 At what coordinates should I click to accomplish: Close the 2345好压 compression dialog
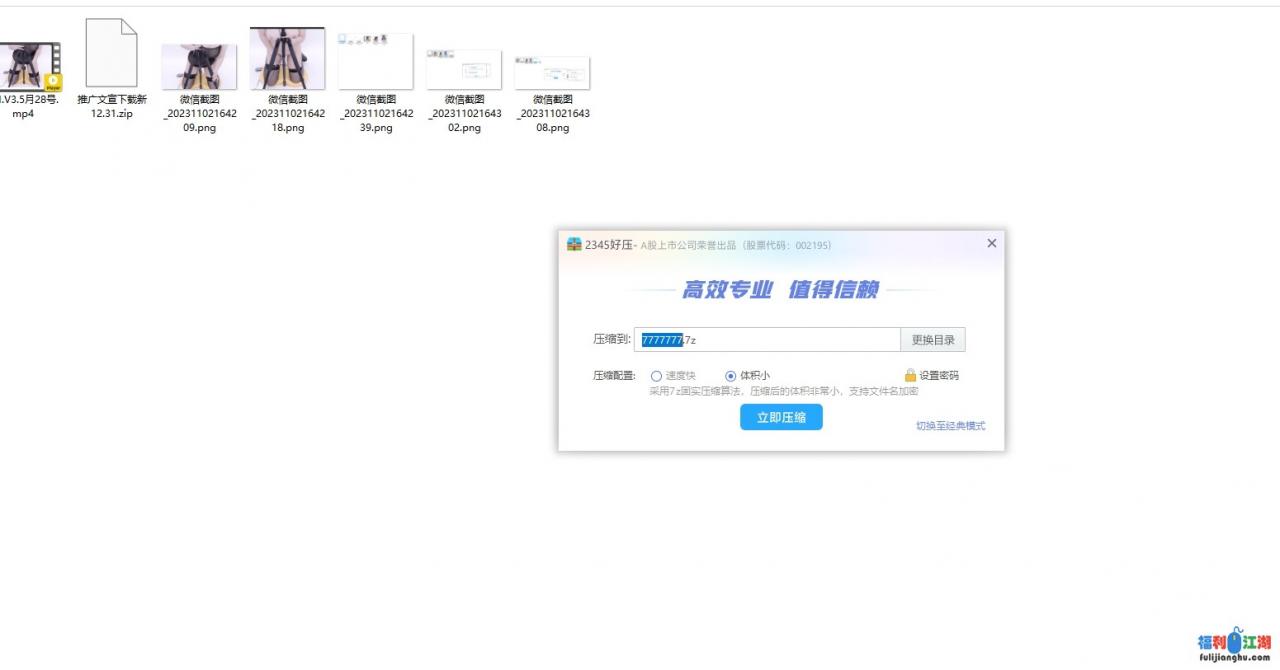[991, 243]
